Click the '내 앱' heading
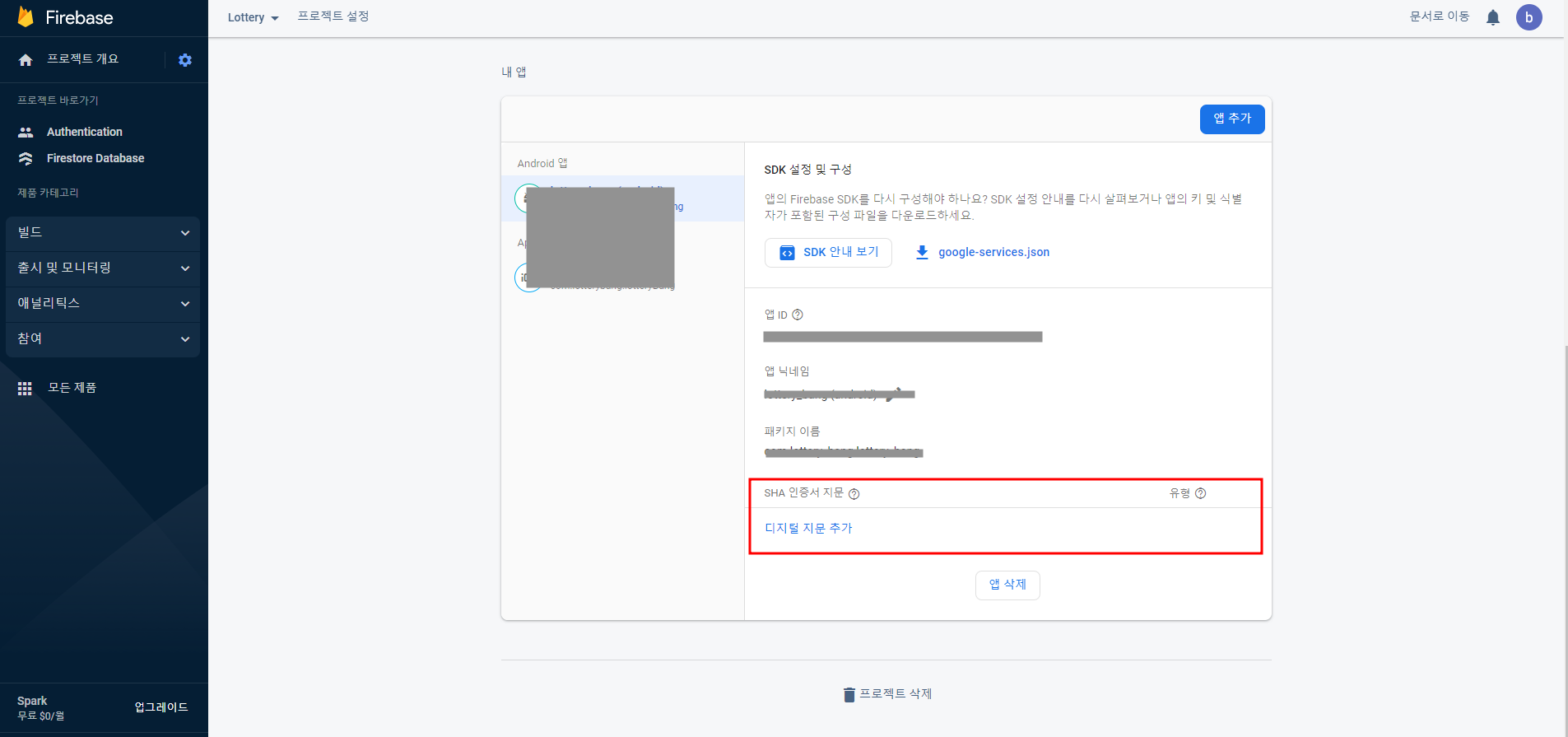The height and width of the screenshot is (737, 1568). coord(514,72)
